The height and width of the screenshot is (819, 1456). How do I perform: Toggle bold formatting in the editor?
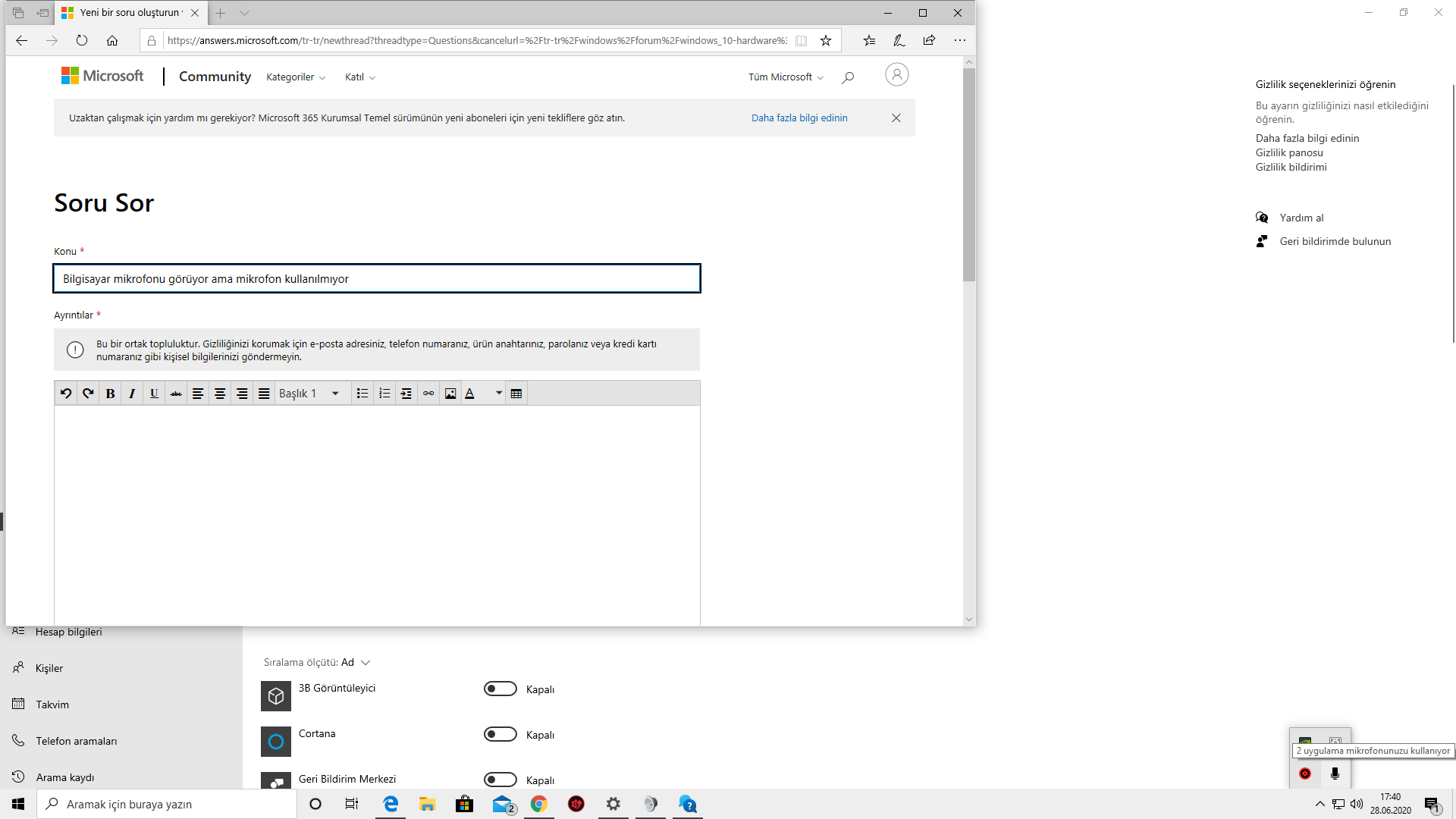point(110,394)
